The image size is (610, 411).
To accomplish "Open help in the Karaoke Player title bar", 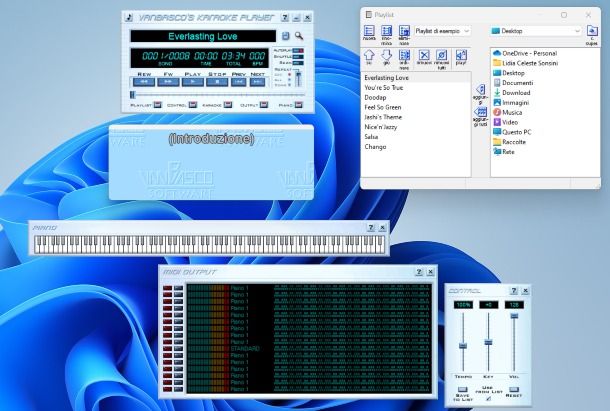I will pyautogui.click(x=285, y=18).
